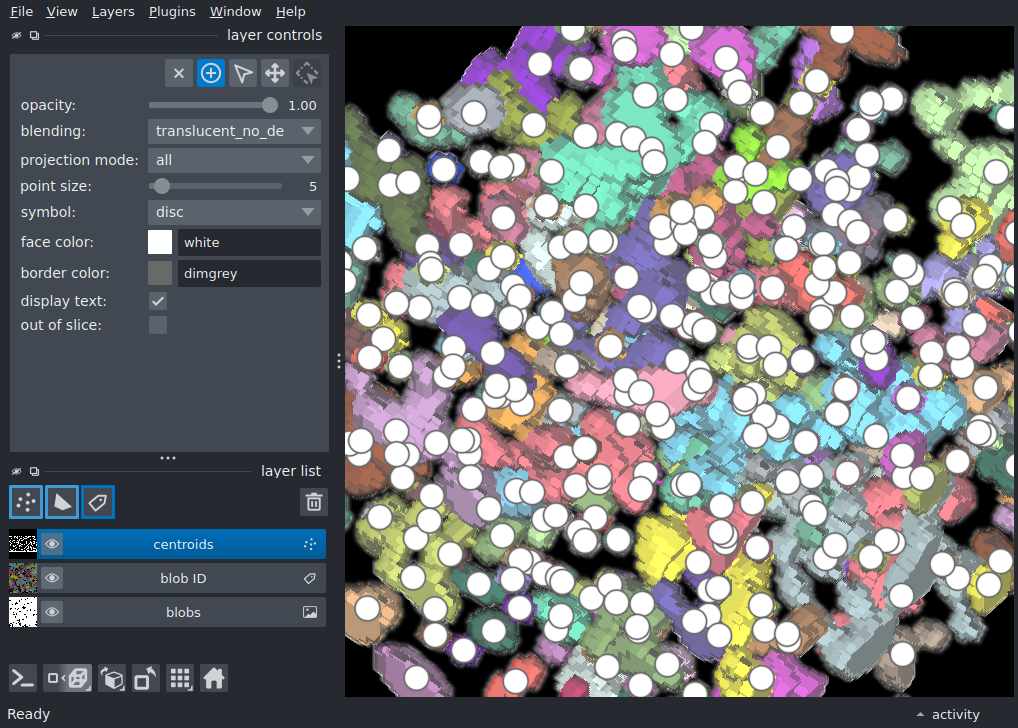Hide the layer controls dock panel

tap(16, 35)
